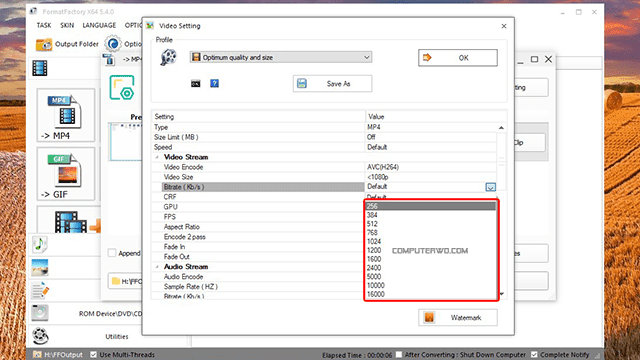The image size is (640, 360).
Task: Select the Speed setting row
Action: (x=324, y=147)
